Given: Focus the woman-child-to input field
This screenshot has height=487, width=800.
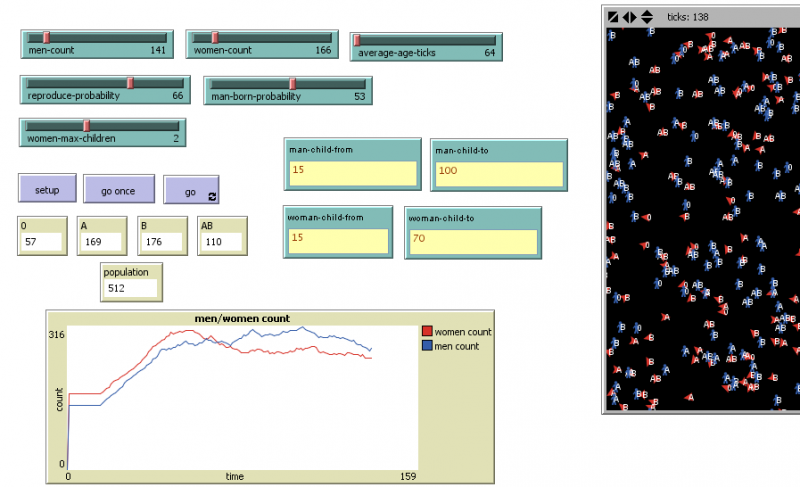Looking at the screenshot, I should (x=472, y=242).
